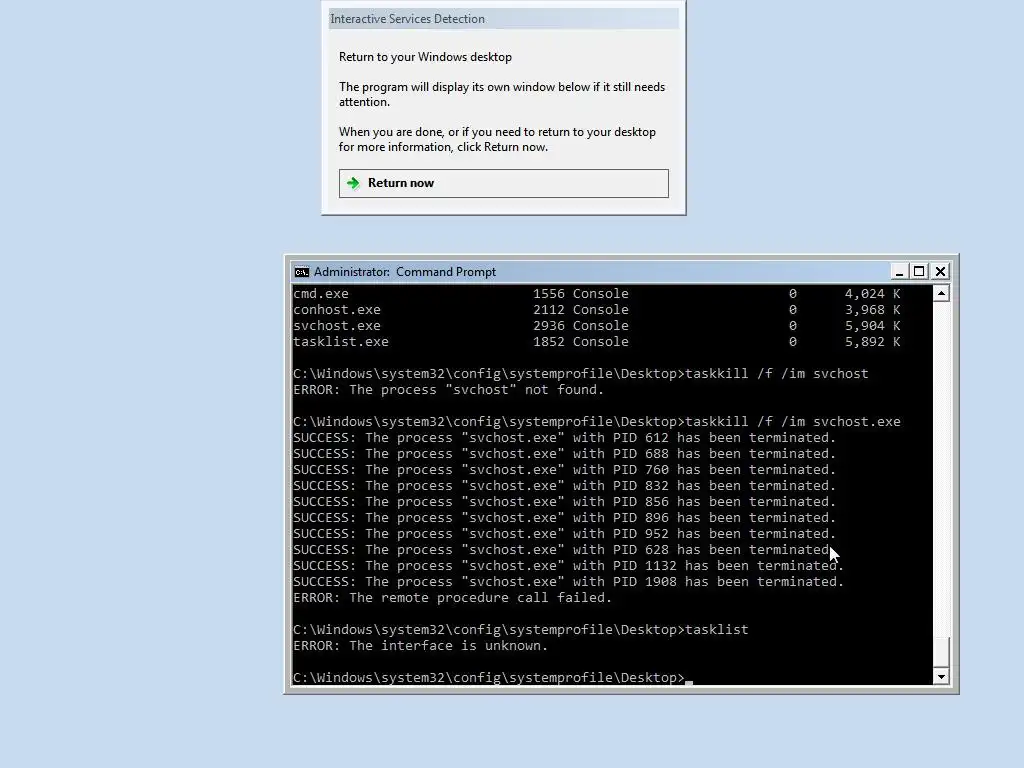
Task: Click the 'program will display its own window' text
Action: click(502, 94)
